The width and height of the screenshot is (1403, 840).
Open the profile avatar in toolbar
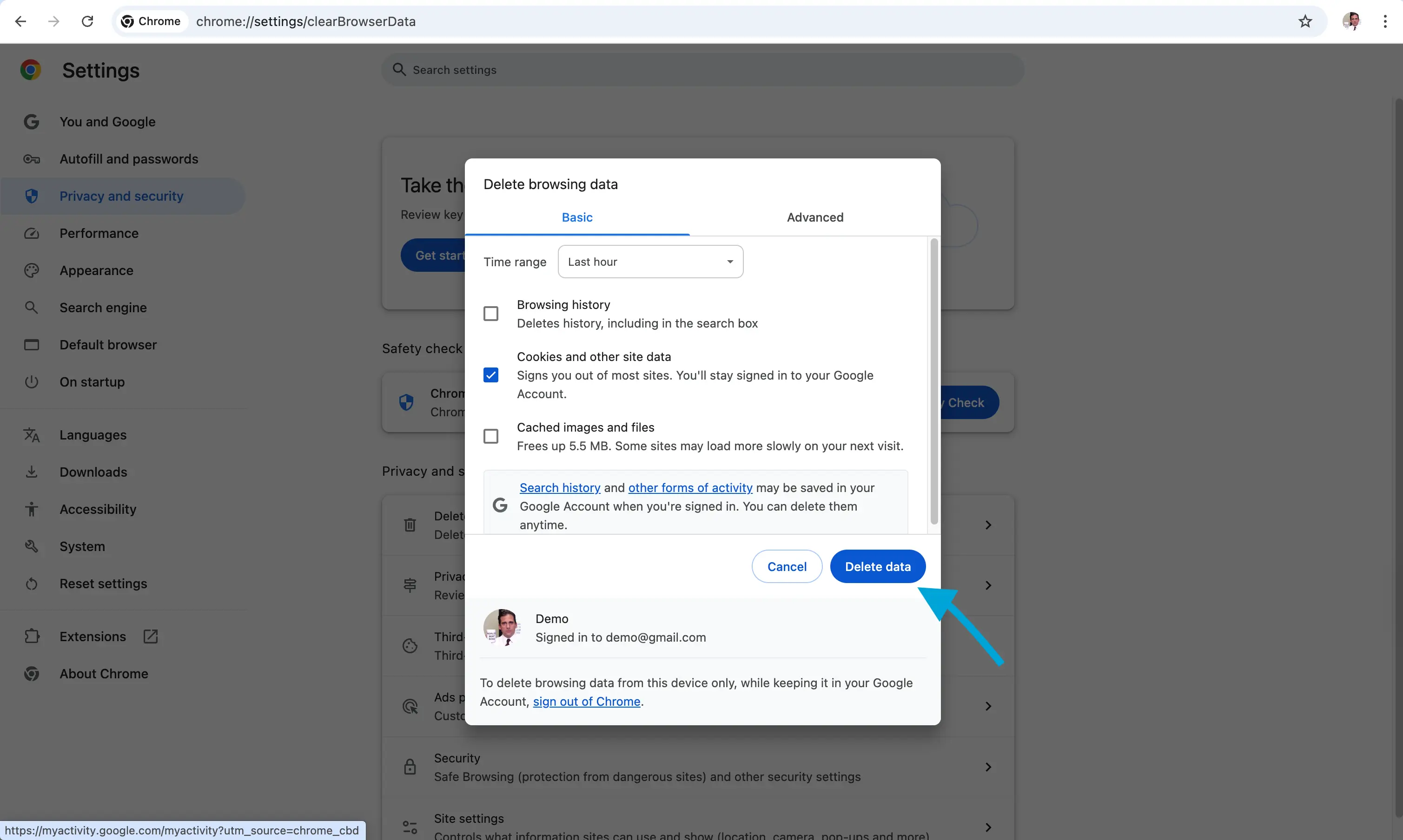click(1351, 21)
